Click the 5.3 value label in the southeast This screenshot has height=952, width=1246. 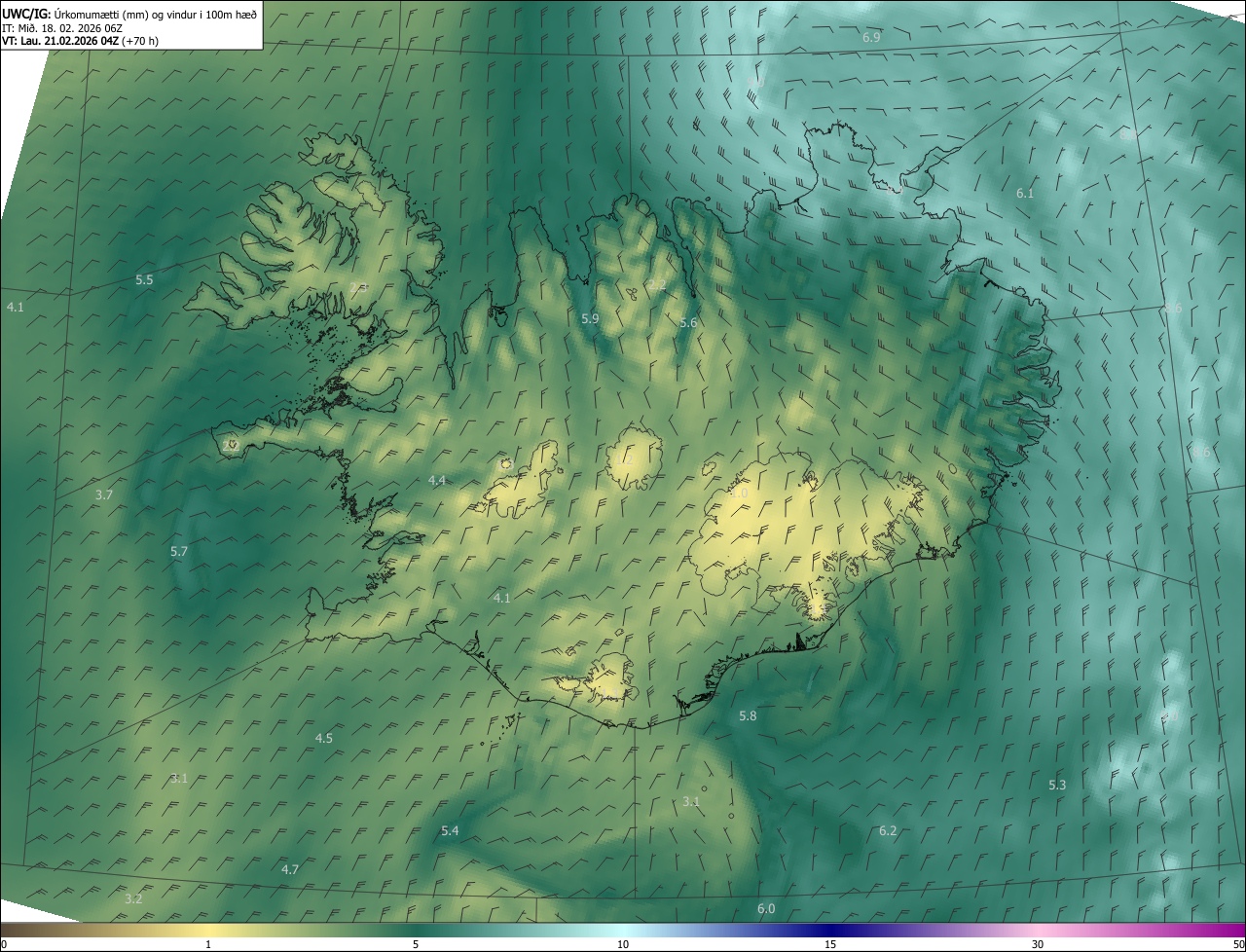[1057, 786]
